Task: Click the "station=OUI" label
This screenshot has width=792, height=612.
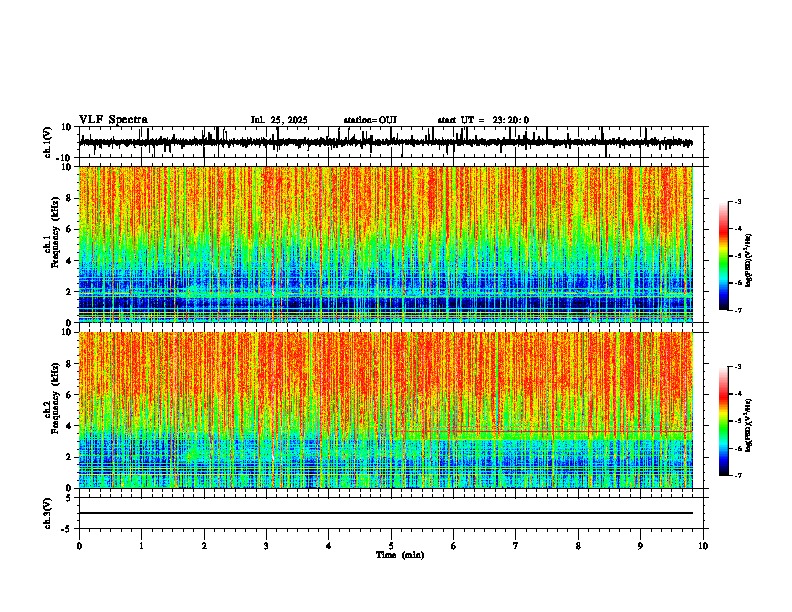Action: point(370,120)
